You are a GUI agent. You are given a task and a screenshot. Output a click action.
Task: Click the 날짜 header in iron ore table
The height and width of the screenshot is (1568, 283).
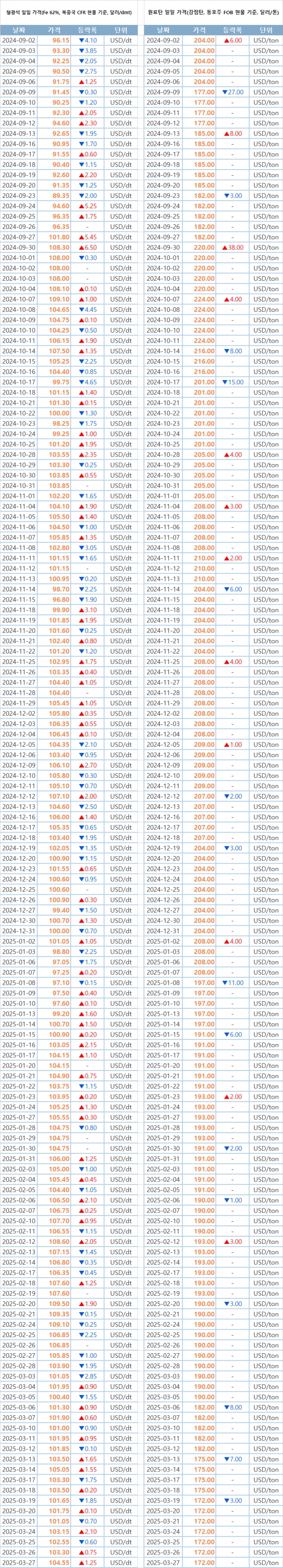[18, 30]
